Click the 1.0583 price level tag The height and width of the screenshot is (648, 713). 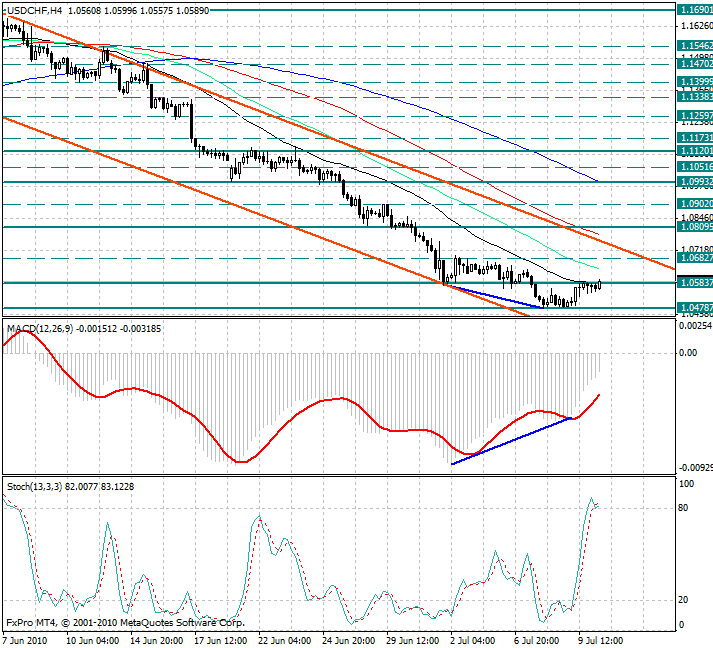[x=695, y=283]
